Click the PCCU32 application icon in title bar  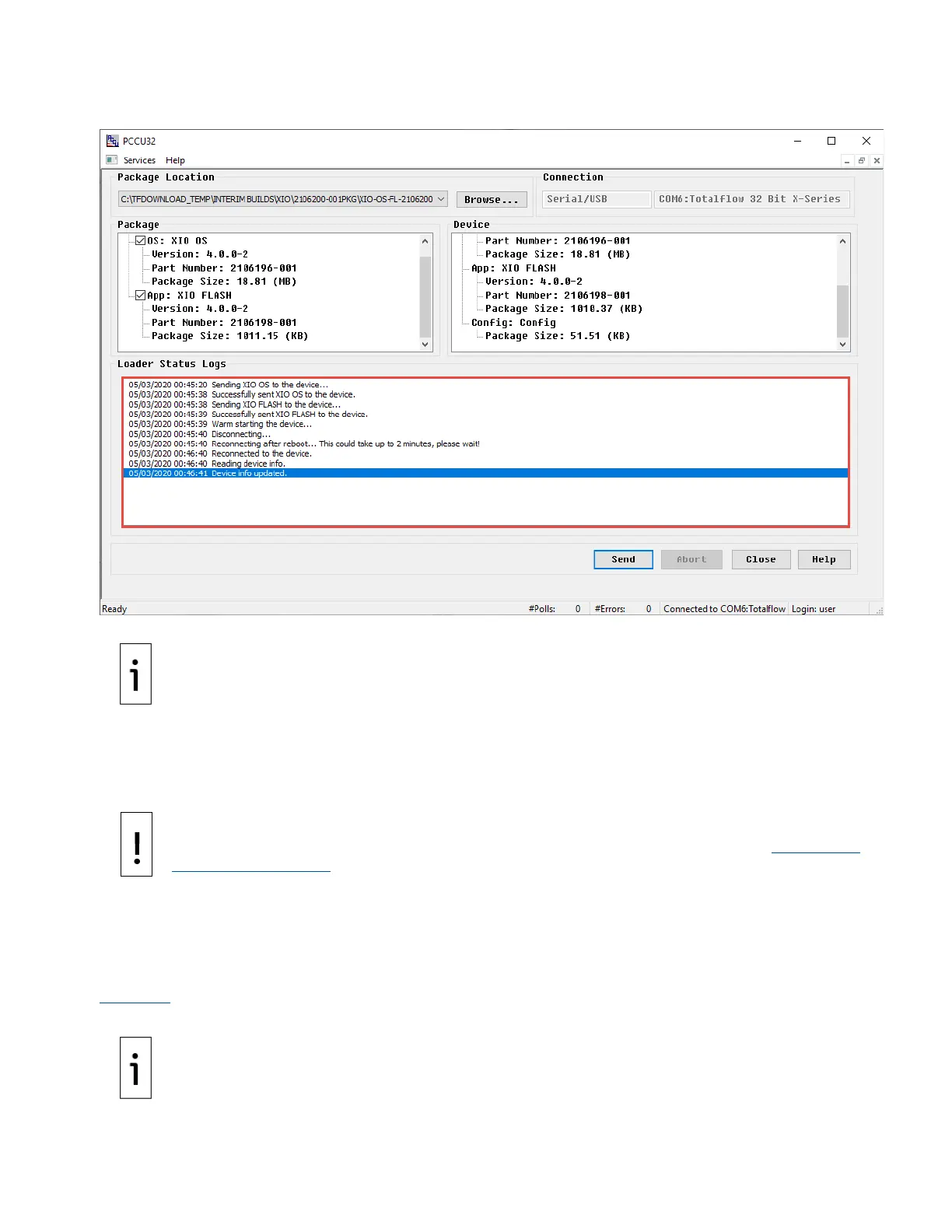(x=112, y=141)
